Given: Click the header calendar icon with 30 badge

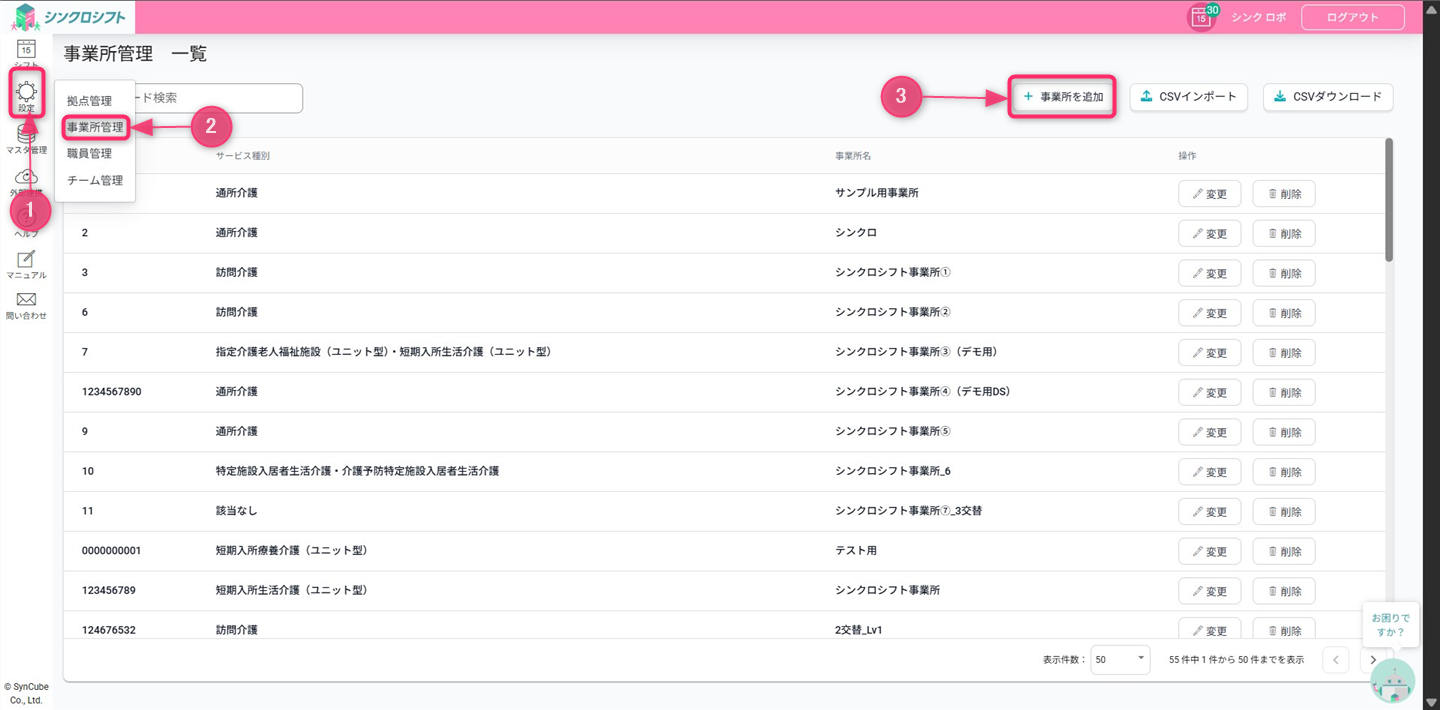Looking at the screenshot, I should tap(1202, 17).
